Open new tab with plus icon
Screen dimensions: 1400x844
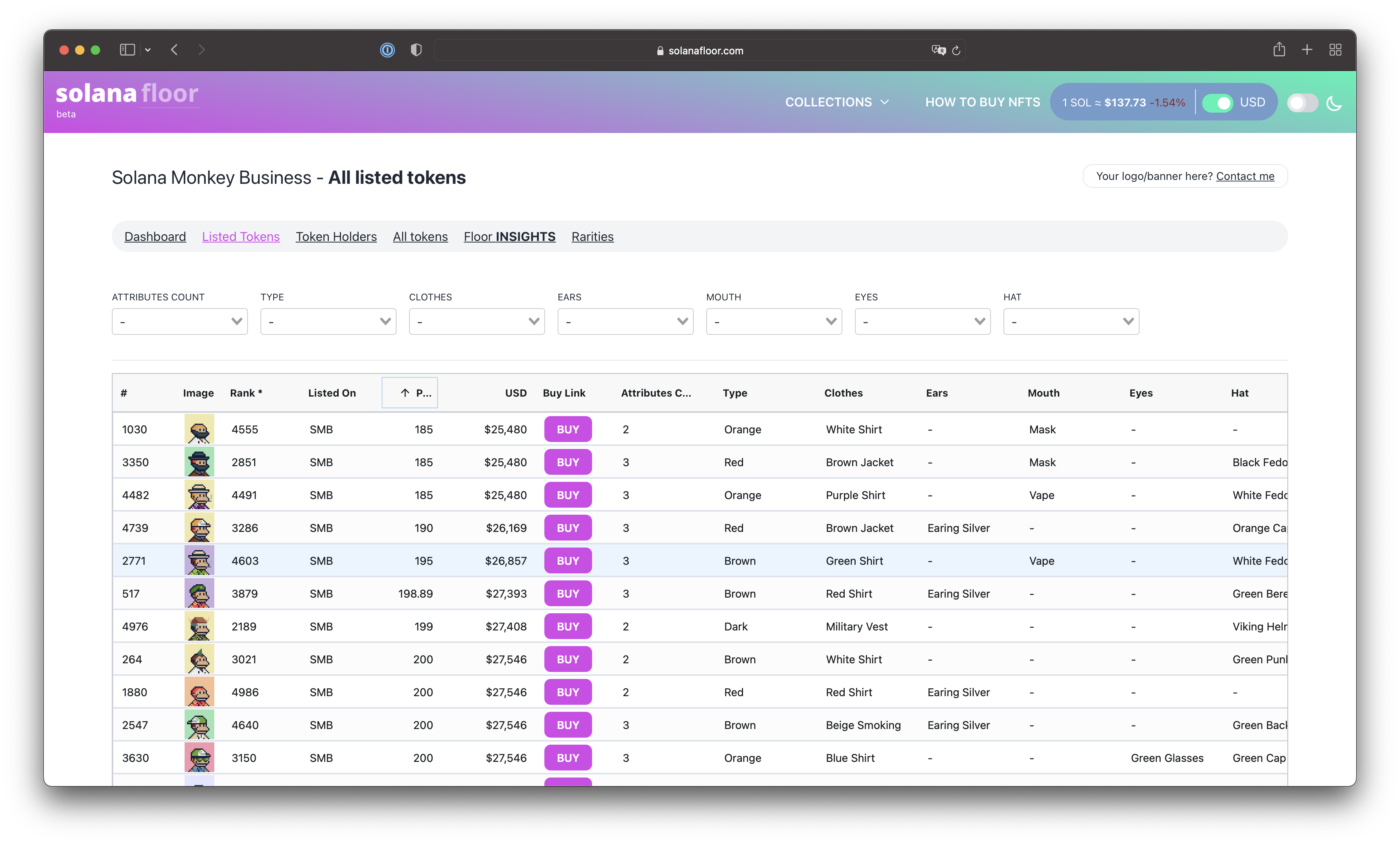point(1307,49)
